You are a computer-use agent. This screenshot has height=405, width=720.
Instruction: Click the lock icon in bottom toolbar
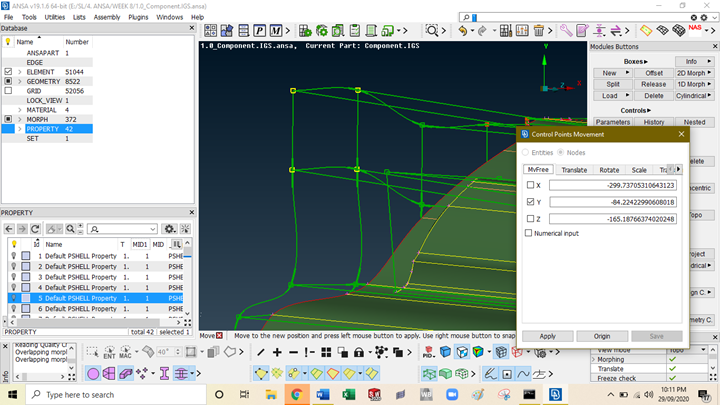(359, 352)
